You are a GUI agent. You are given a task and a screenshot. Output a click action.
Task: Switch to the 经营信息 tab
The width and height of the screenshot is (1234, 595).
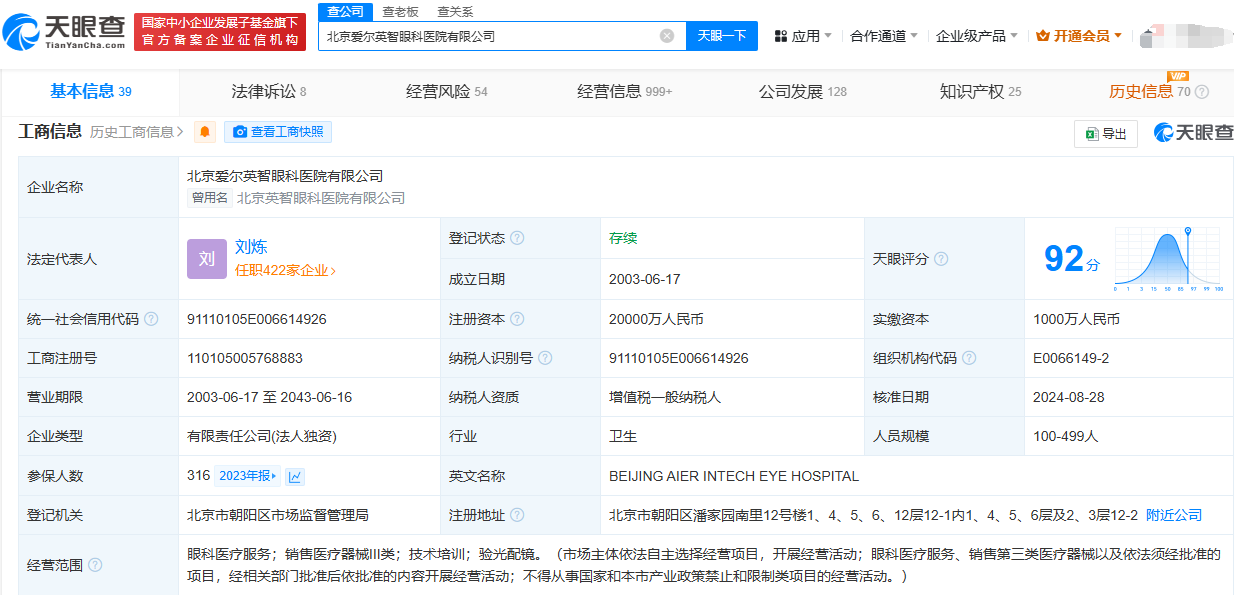click(x=625, y=92)
